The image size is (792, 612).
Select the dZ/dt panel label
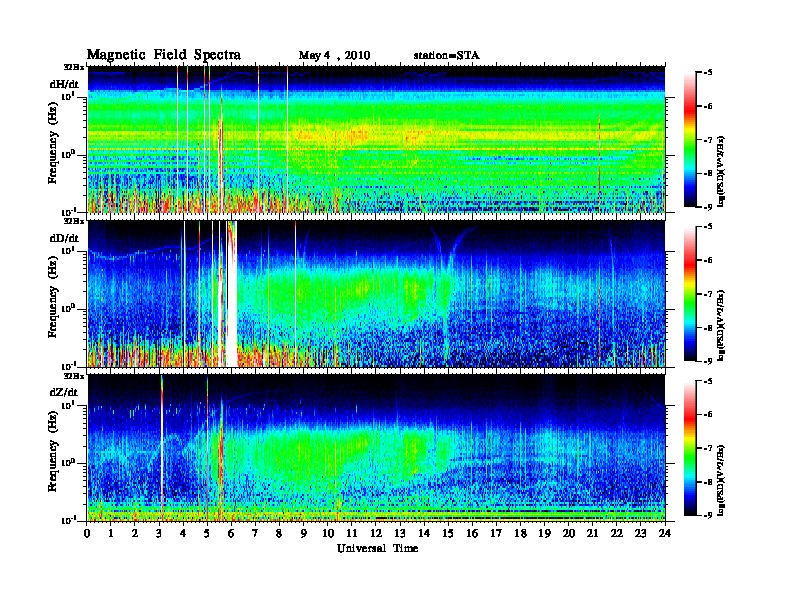[x=64, y=392]
